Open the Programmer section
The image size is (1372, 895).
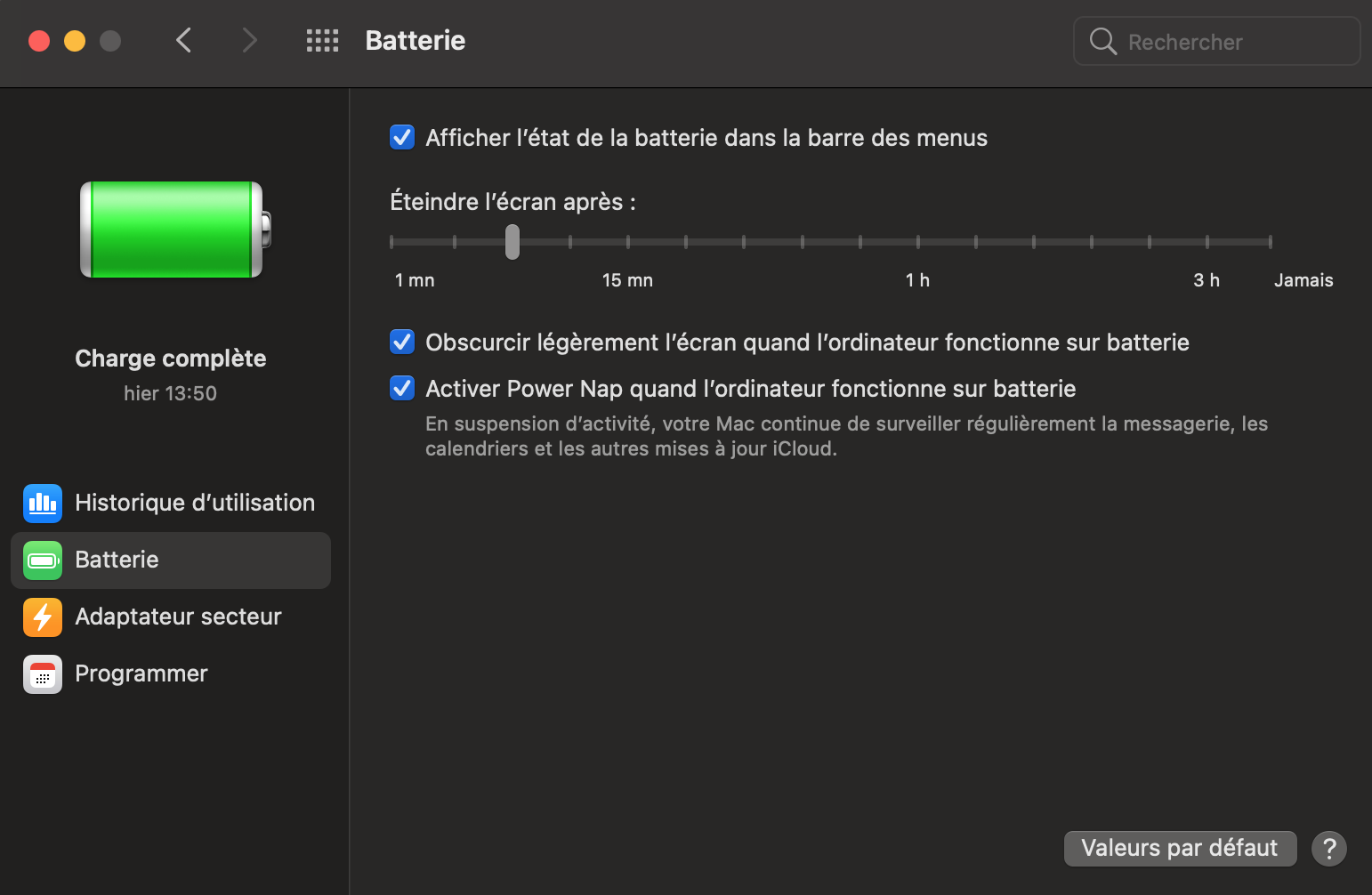tap(141, 674)
